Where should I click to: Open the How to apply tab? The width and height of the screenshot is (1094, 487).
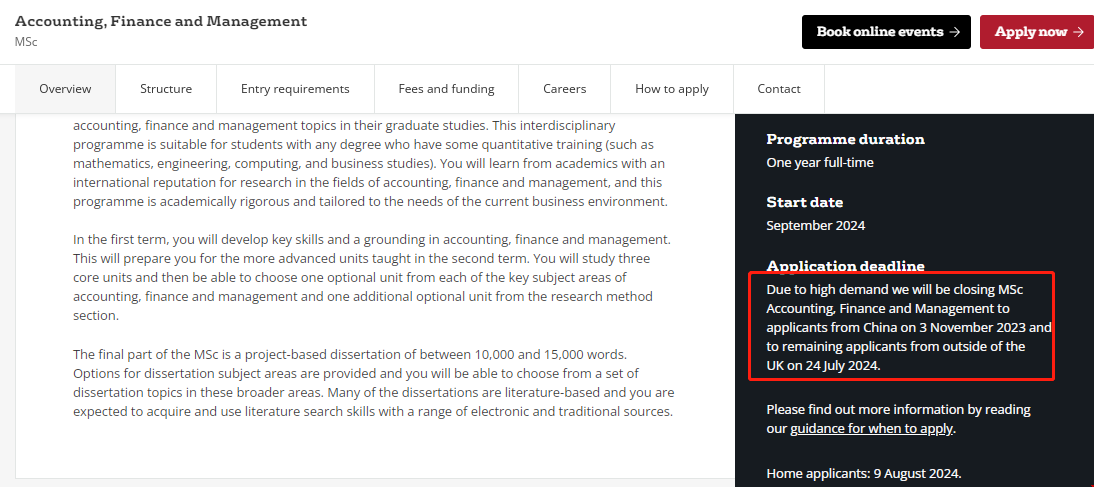[672, 89]
